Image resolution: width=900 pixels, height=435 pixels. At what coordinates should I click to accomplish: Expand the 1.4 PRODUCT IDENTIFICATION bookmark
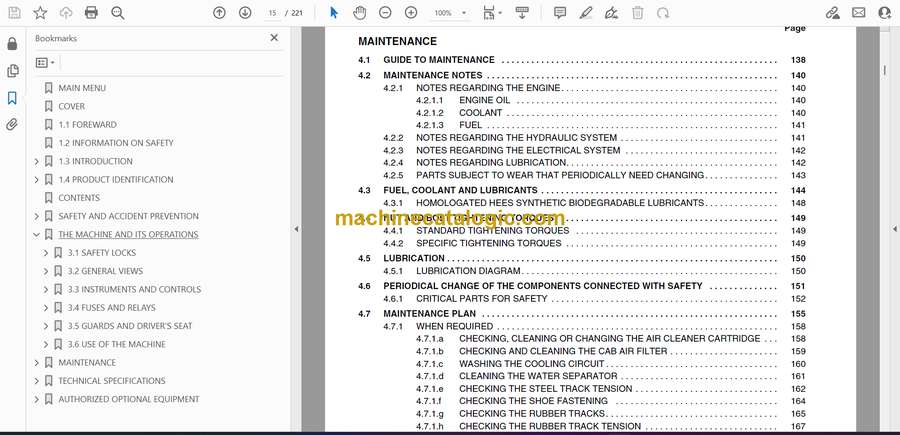tap(37, 180)
